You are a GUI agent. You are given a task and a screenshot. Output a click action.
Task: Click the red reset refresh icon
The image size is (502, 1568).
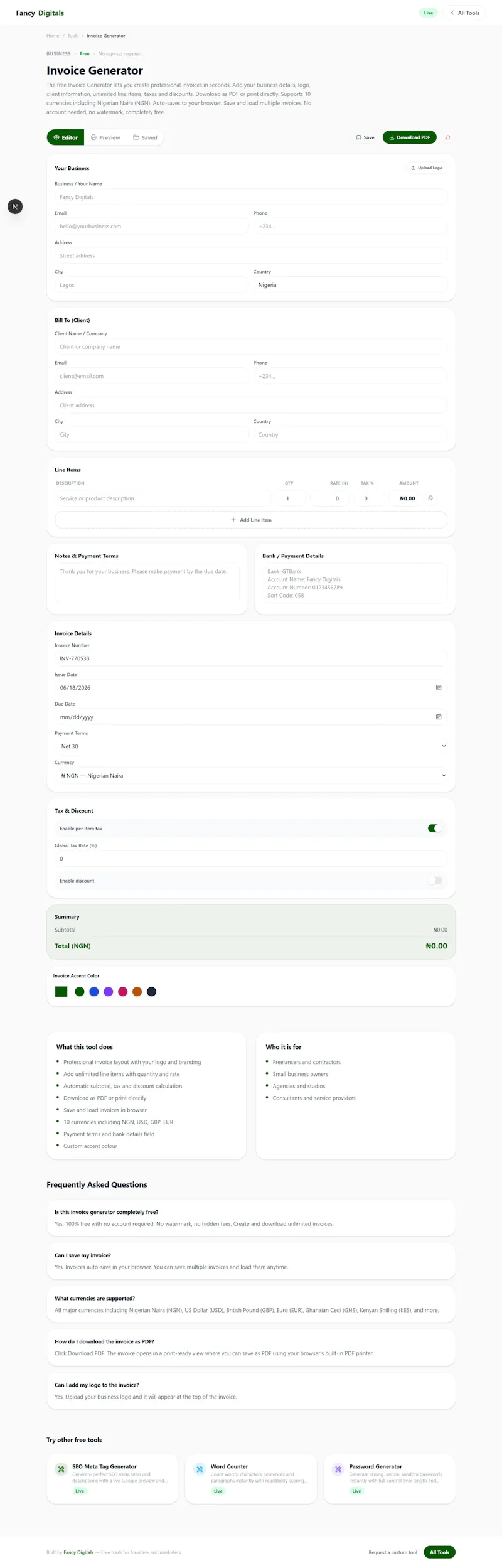tap(447, 137)
